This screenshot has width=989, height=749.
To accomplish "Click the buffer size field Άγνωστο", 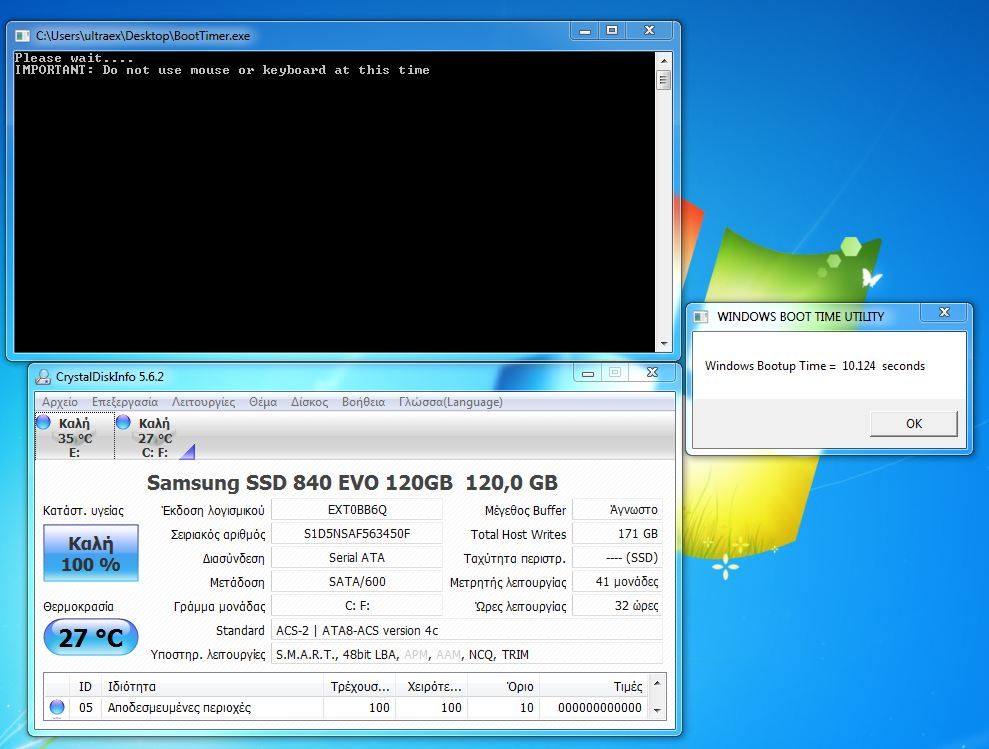I will [617, 510].
